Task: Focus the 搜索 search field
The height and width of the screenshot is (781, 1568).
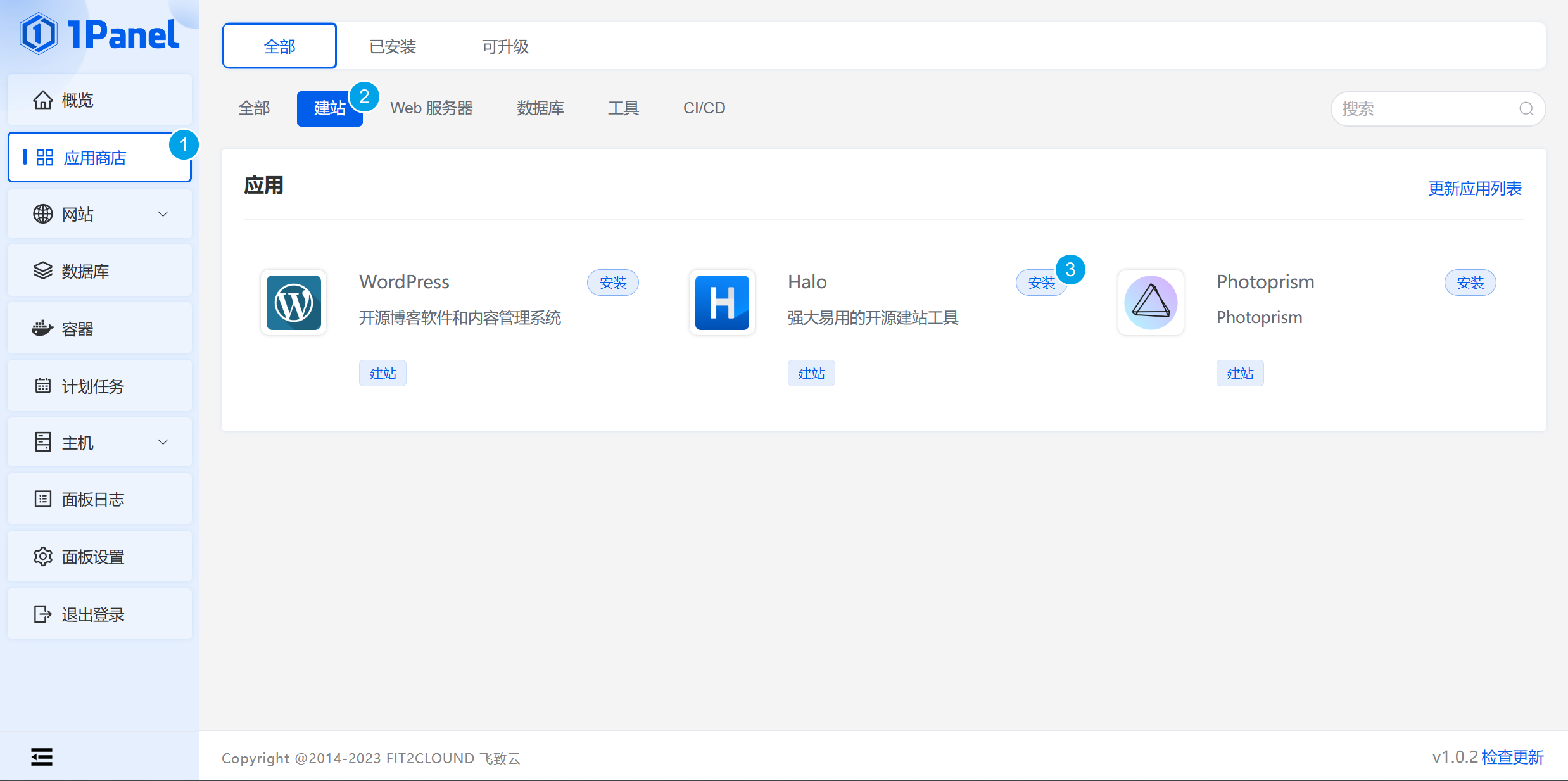Action: coord(1438,109)
